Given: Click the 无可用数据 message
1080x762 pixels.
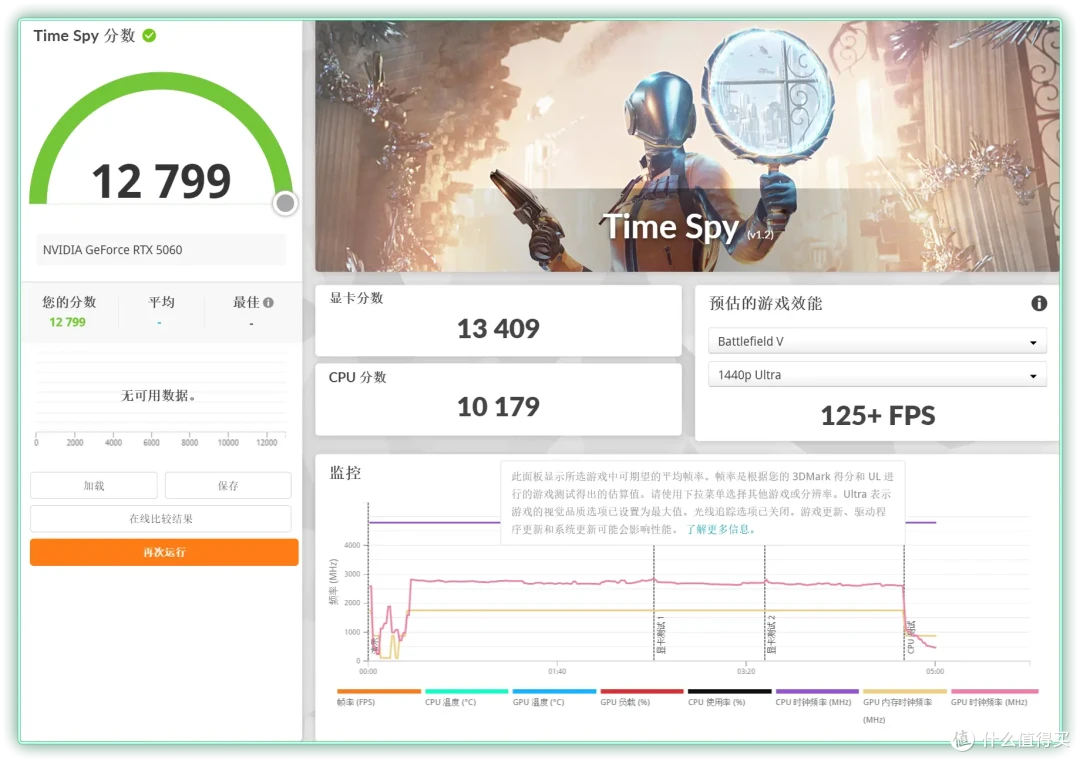Looking at the screenshot, I should pos(158,395).
